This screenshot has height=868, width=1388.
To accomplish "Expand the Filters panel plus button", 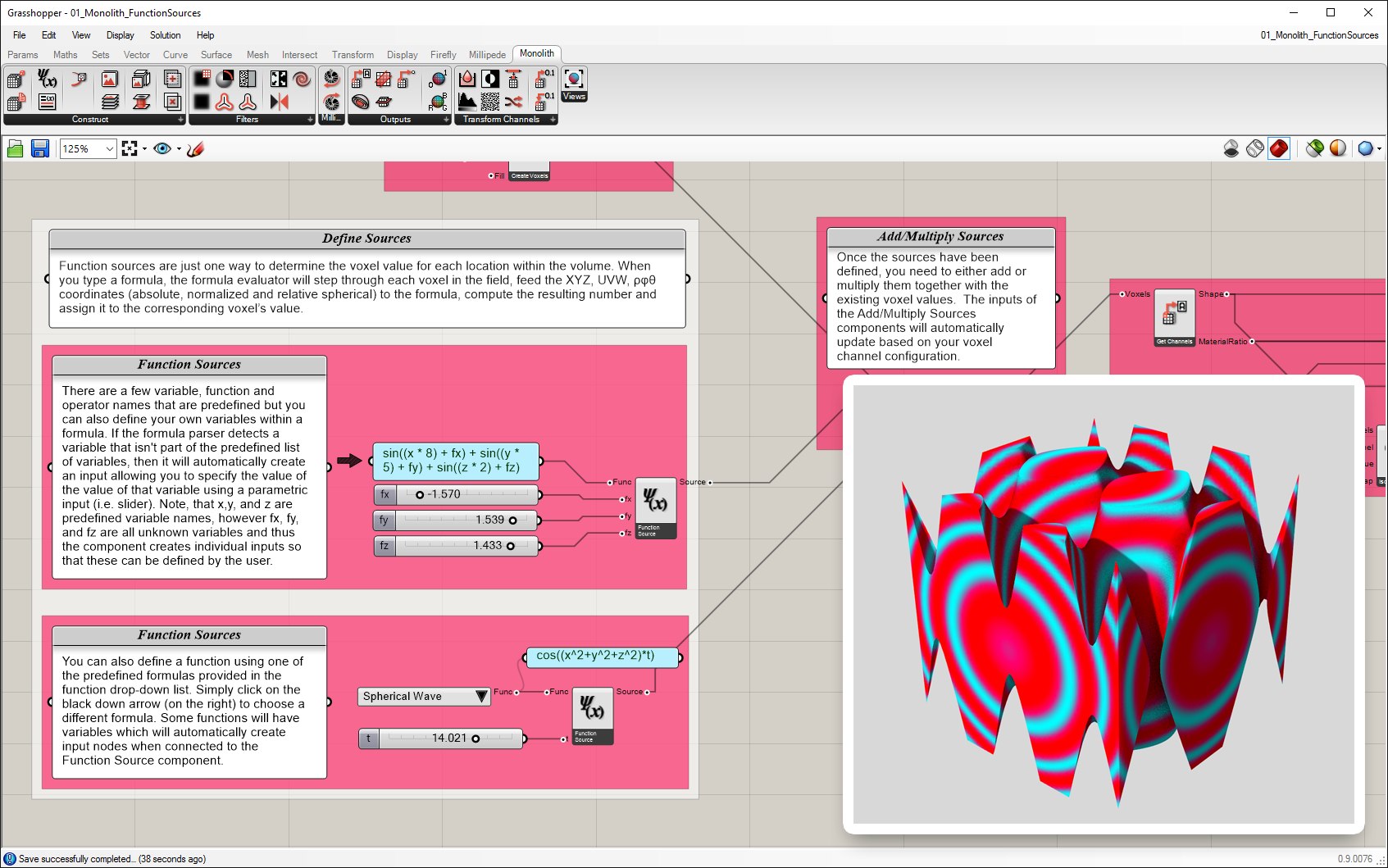I will click(310, 120).
